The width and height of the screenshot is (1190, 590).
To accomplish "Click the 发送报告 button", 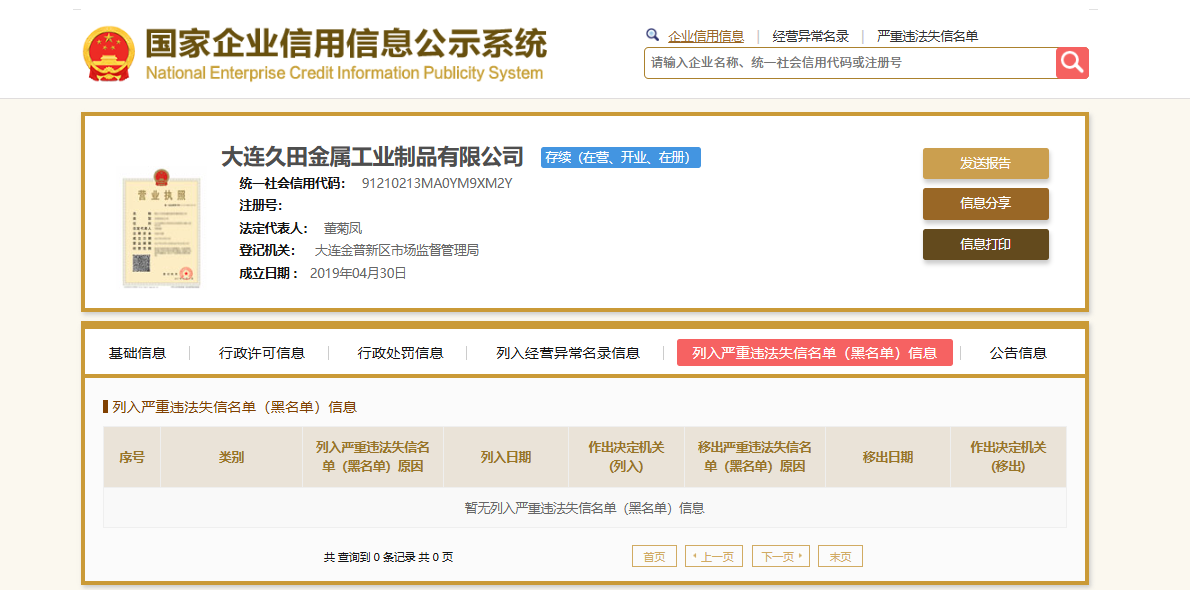I will [x=985, y=163].
